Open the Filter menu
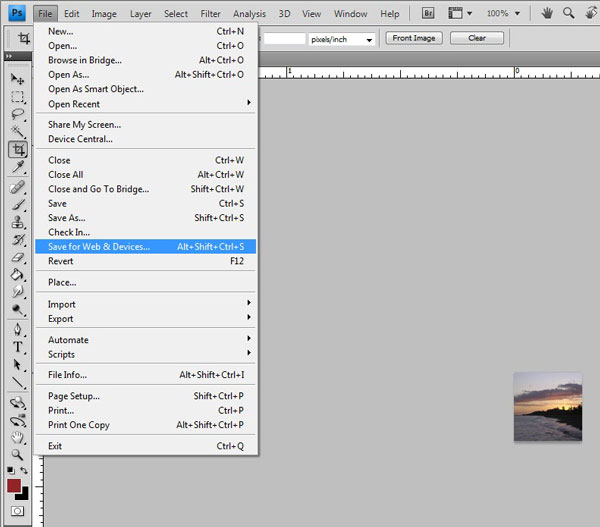 pyautogui.click(x=210, y=14)
